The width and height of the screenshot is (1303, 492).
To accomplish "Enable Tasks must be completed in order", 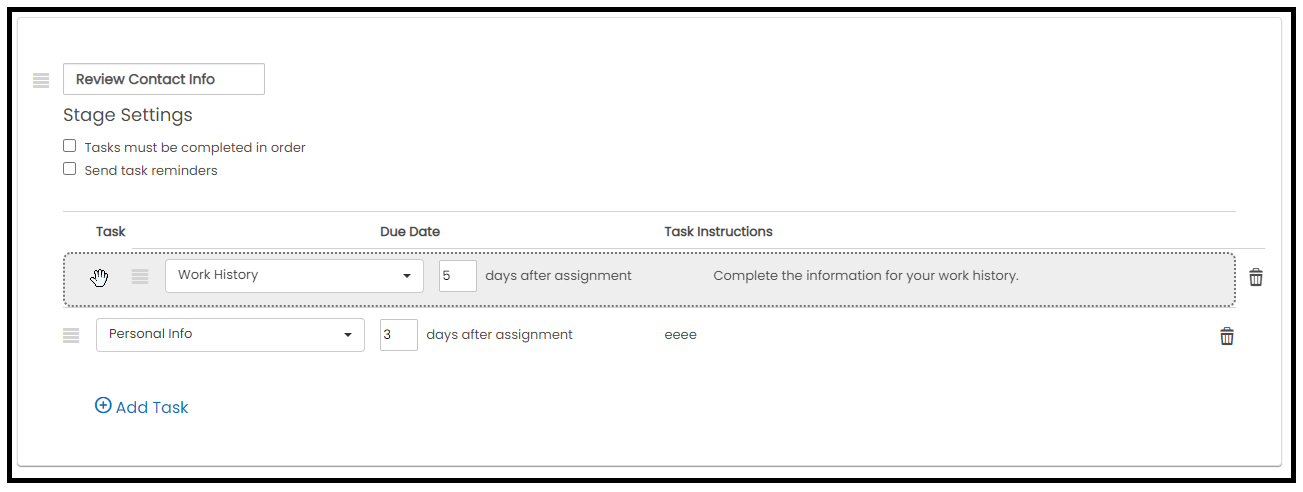I will click(x=70, y=146).
